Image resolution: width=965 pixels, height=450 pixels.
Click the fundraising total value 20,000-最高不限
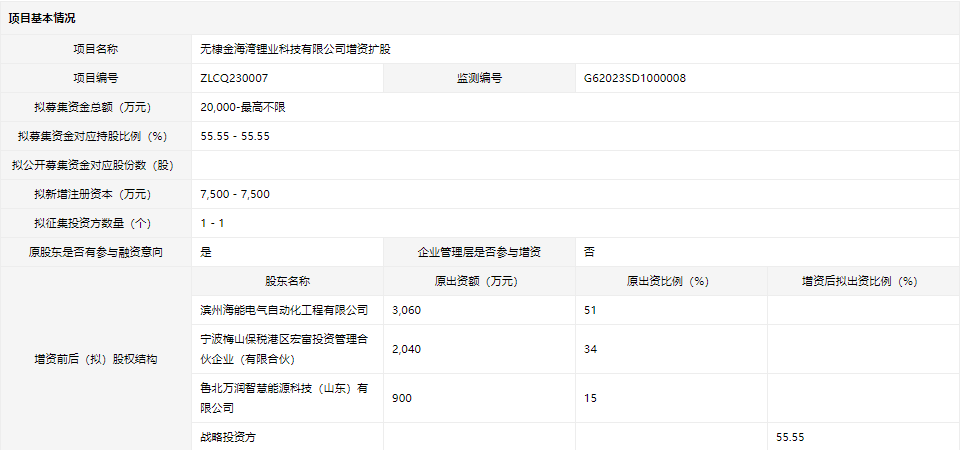coord(243,106)
